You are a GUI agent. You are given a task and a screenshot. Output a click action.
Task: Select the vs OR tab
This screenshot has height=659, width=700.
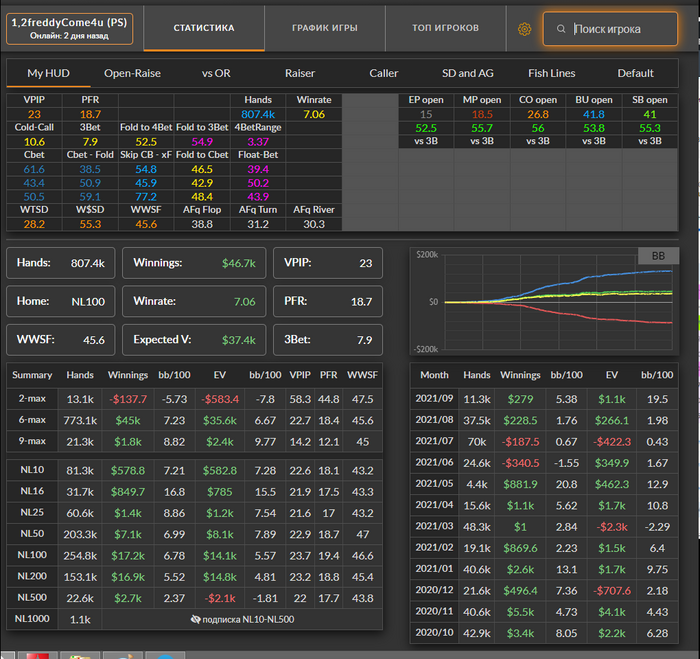[x=215, y=73]
